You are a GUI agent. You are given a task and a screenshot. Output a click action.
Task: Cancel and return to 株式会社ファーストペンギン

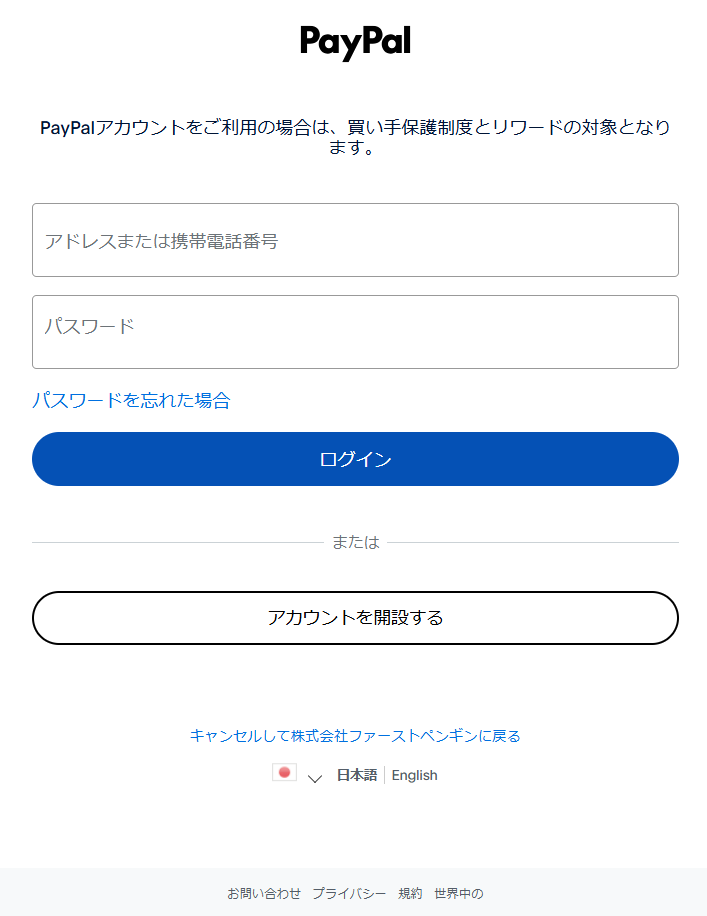pos(355,736)
